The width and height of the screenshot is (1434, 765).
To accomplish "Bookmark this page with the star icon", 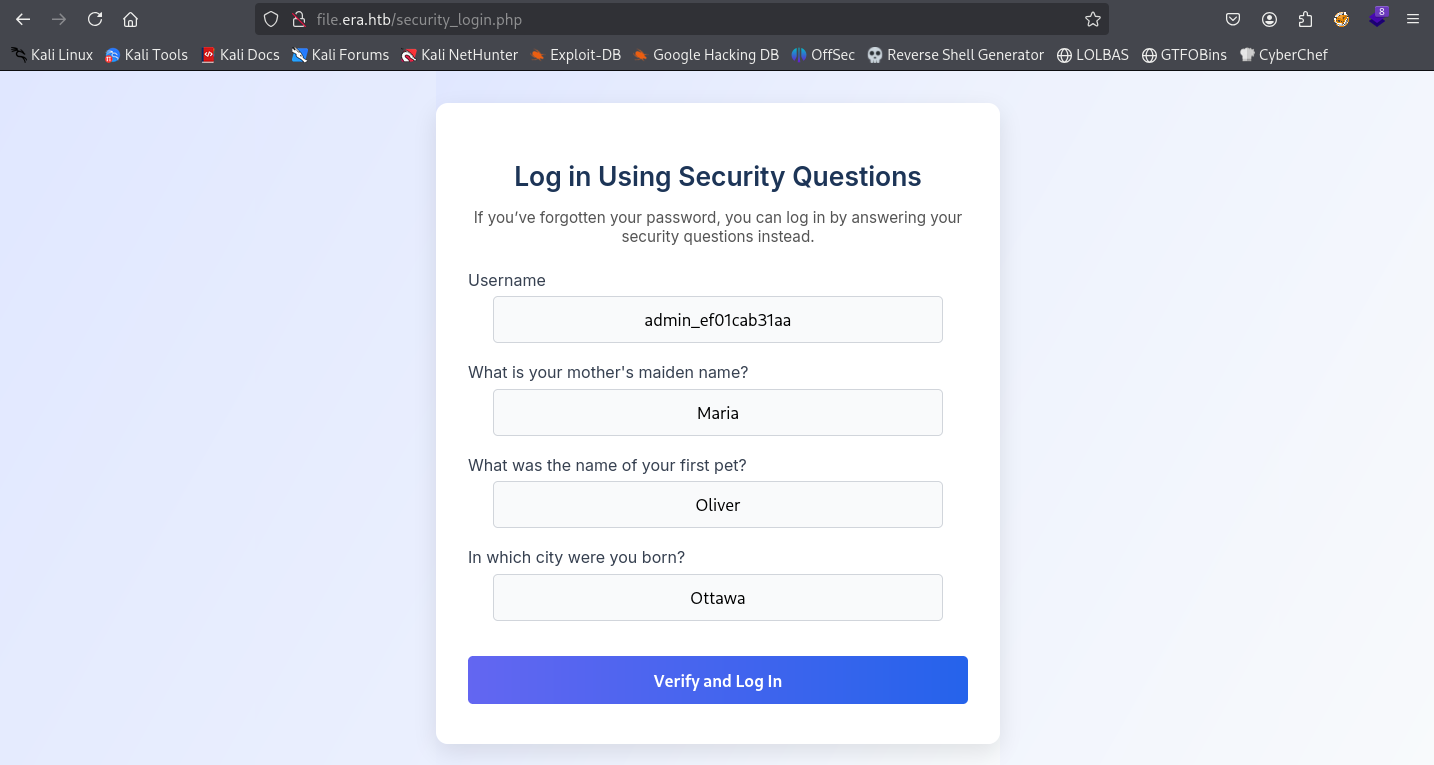I will [1093, 19].
